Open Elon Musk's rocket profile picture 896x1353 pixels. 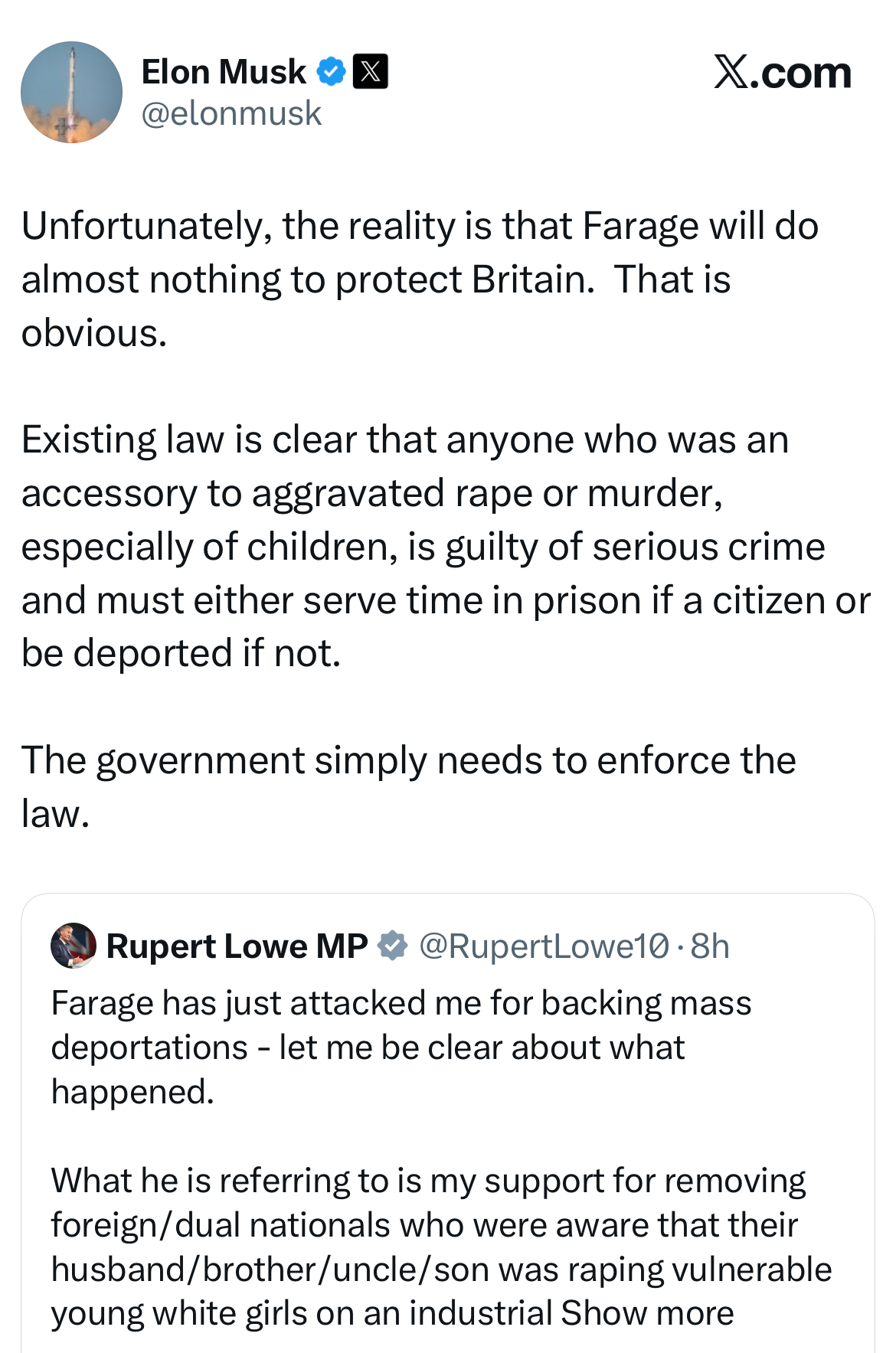[71, 92]
